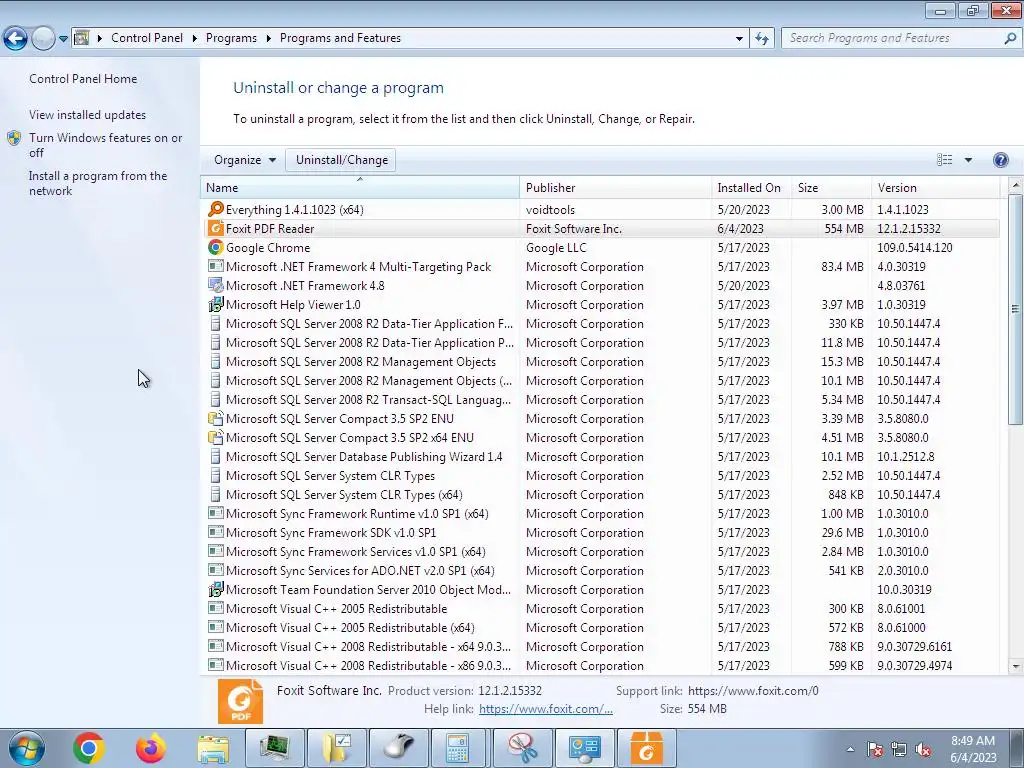Click the SQL Server Compact 3.5 SP2 ENU icon
This screenshot has height=768, width=1024.
(216, 419)
